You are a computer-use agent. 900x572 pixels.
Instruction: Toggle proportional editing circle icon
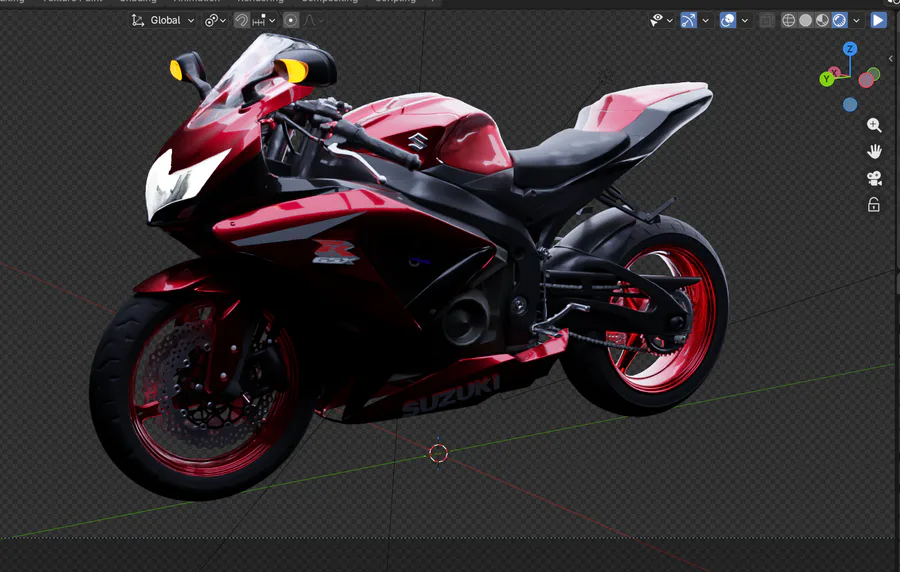pyautogui.click(x=291, y=21)
